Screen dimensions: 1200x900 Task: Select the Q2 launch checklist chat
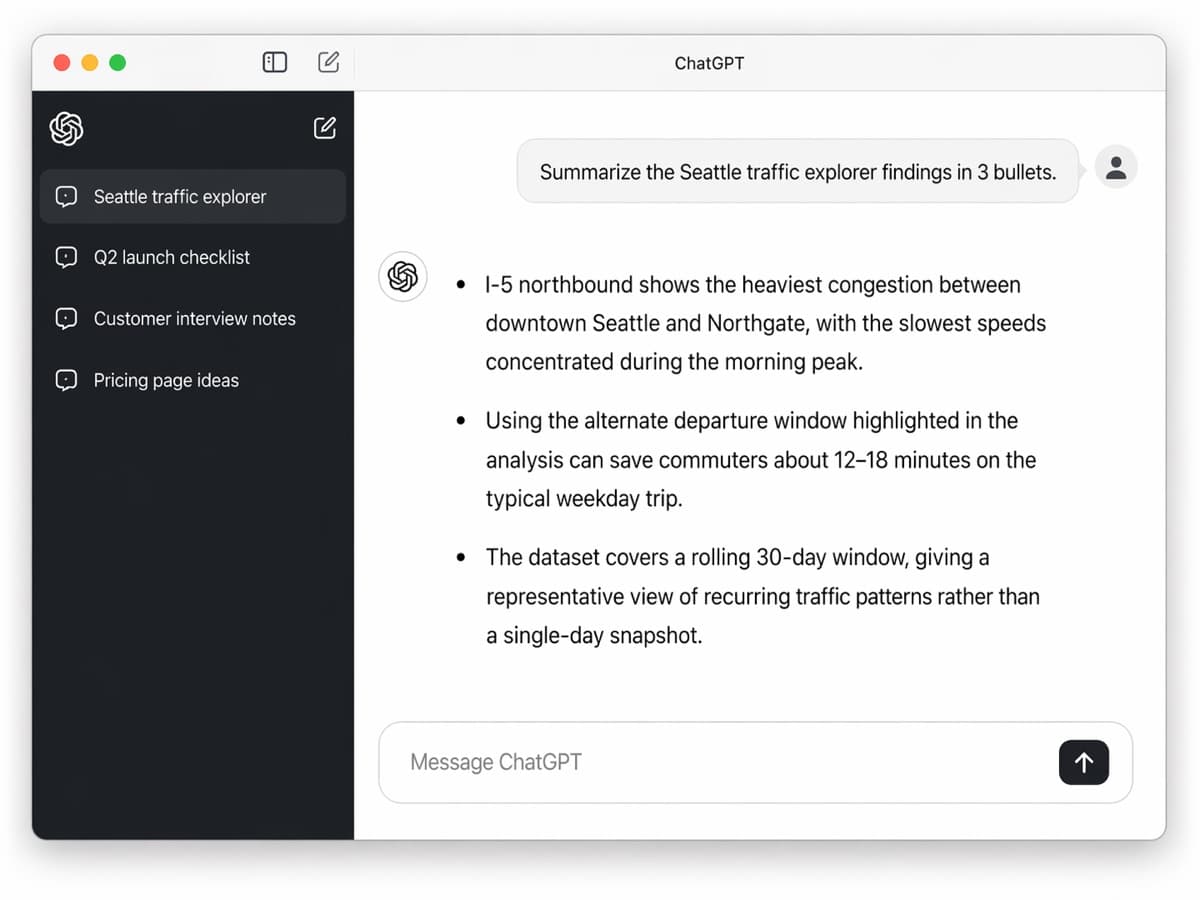coord(172,257)
